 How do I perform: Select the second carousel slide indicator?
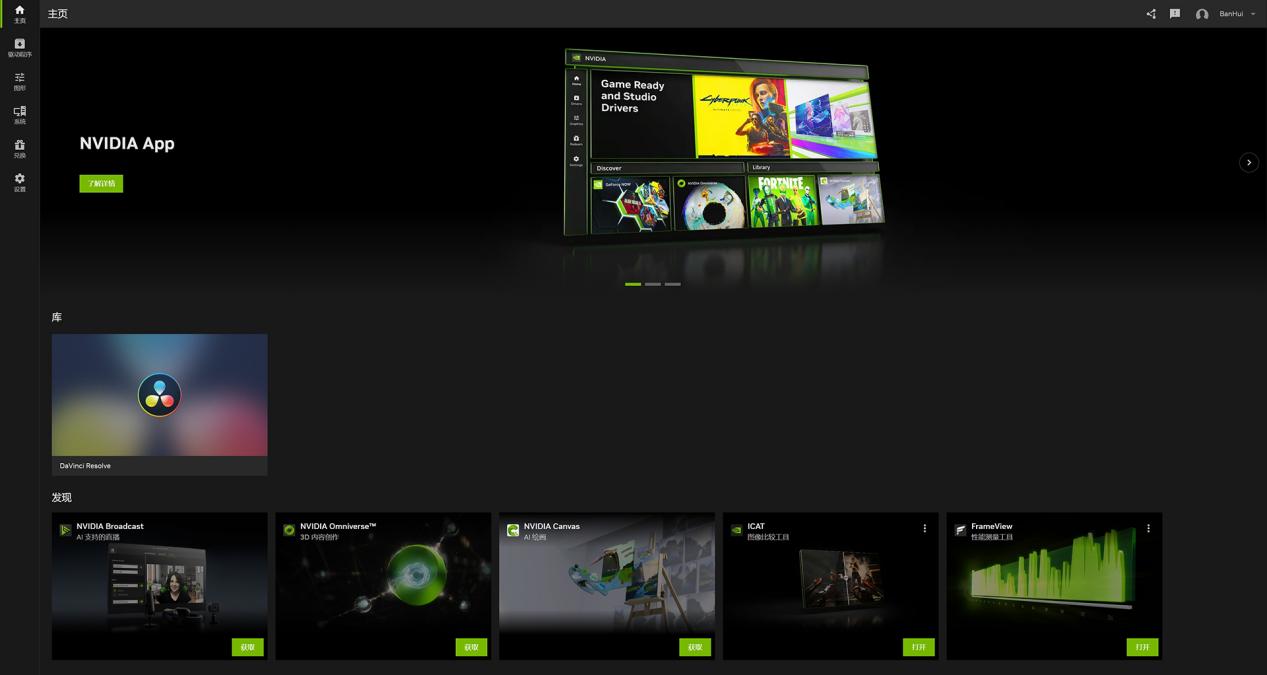(x=652, y=284)
